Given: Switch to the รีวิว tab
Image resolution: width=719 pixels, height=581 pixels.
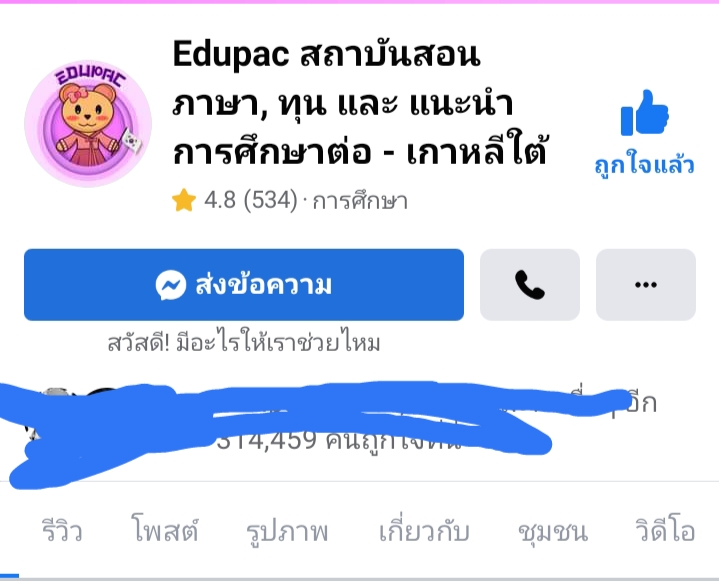Looking at the screenshot, I should point(62,531).
